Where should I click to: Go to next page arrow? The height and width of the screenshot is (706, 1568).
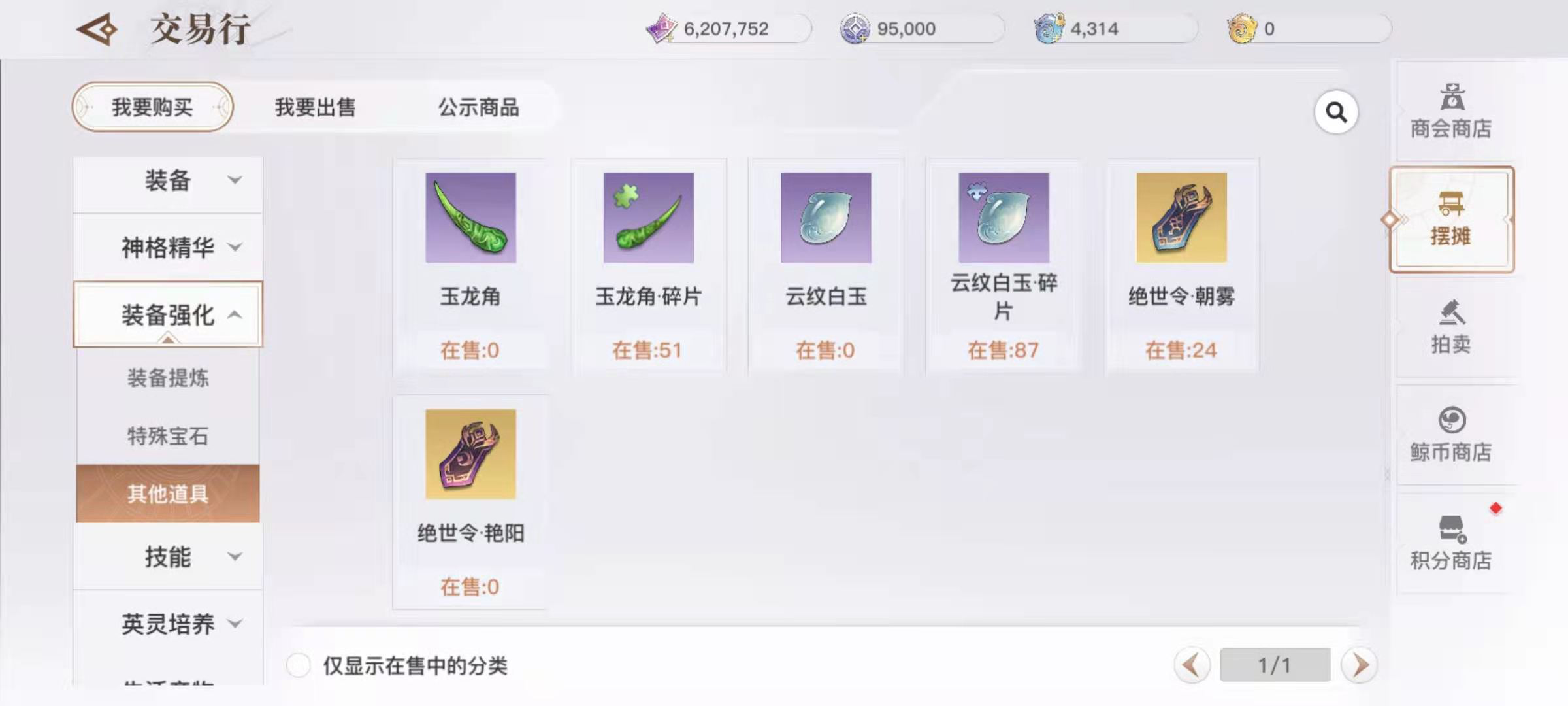[1360, 665]
